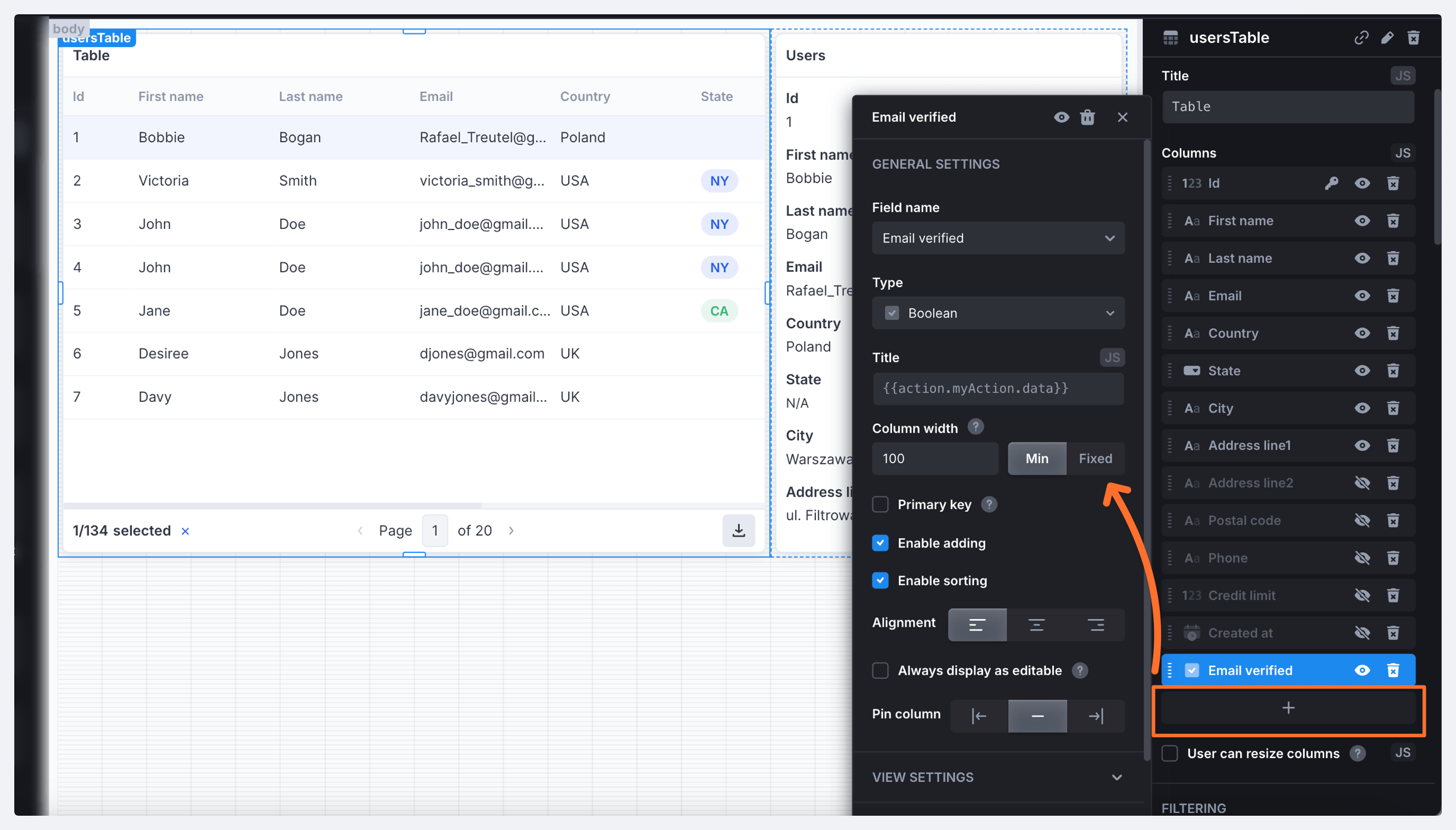Show the hidden Postal code column

coord(1362,520)
